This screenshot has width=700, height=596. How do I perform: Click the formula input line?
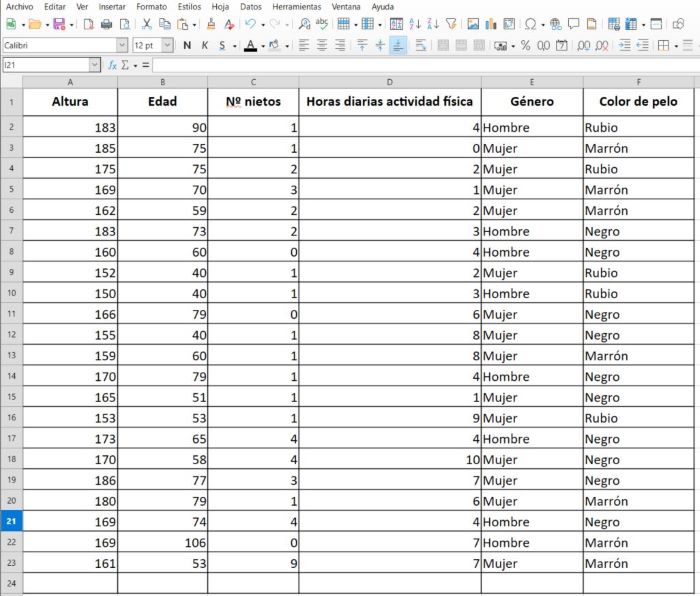click(x=426, y=65)
